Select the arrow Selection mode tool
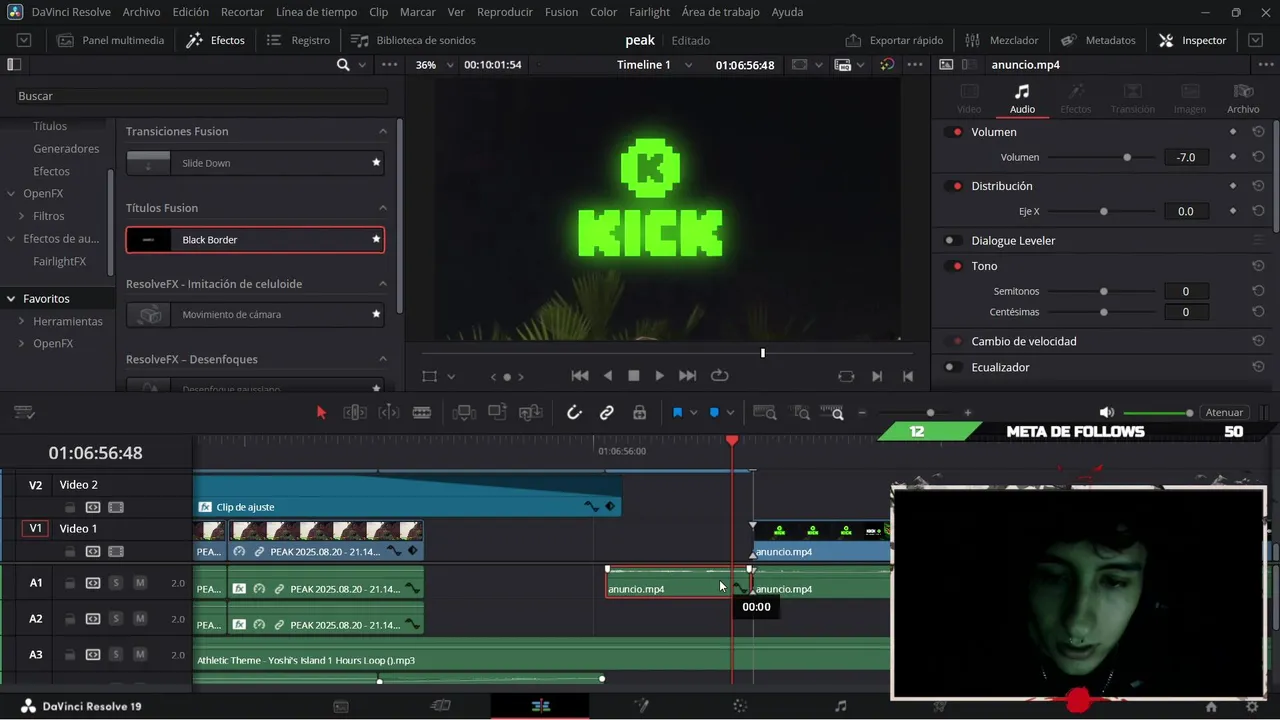Viewport: 1280px width, 720px height. (321, 412)
